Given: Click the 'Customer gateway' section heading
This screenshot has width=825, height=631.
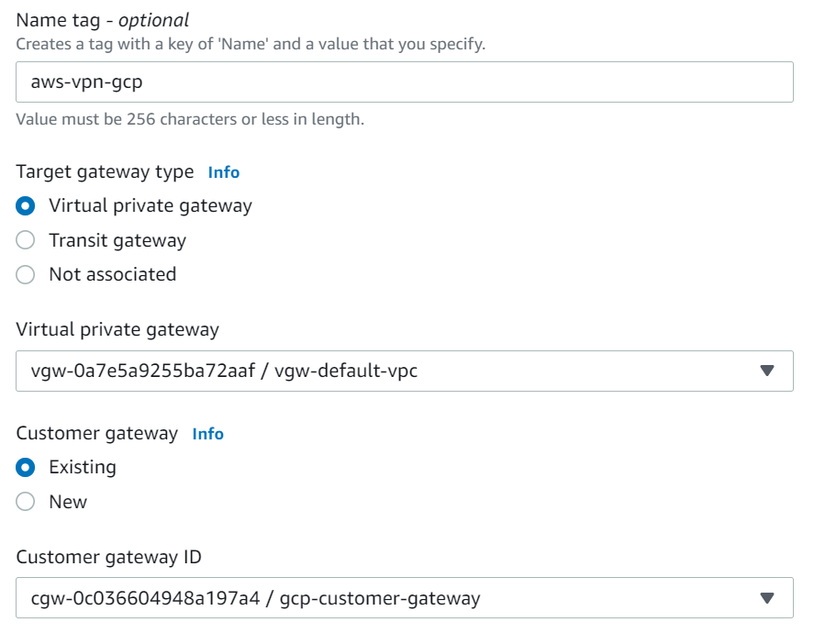Looking at the screenshot, I should 97,434.
